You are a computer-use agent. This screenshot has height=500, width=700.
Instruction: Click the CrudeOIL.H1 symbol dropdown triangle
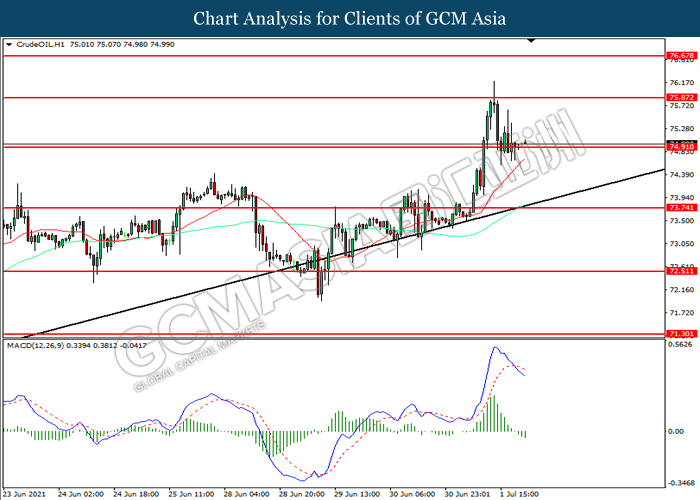[x=9, y=44]
